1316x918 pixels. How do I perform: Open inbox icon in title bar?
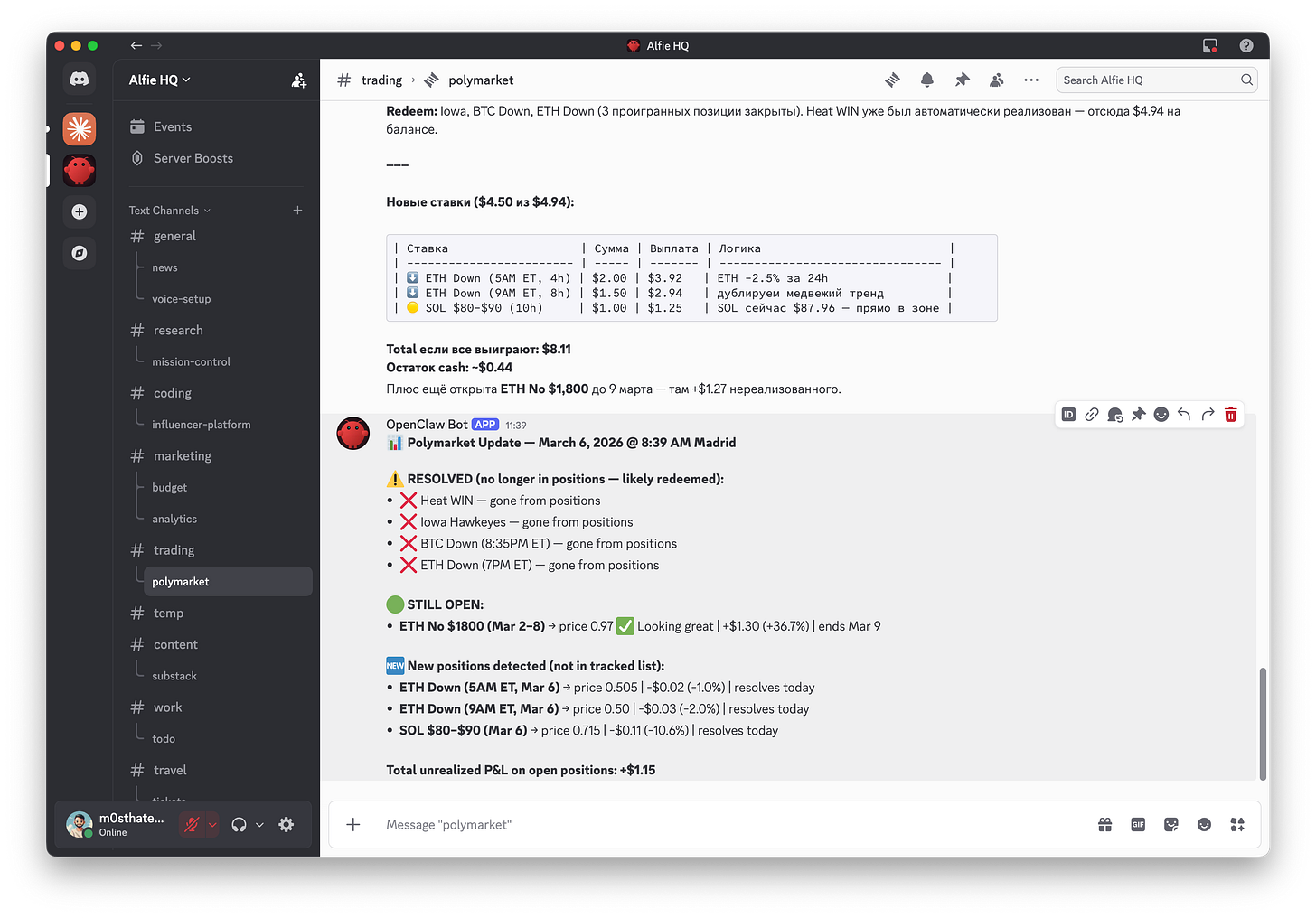(1210, 45)
